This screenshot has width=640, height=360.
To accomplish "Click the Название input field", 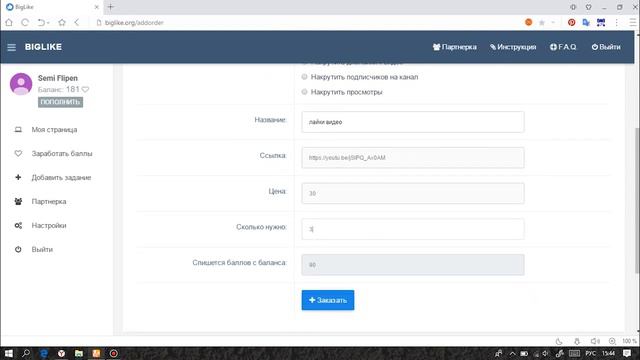I will coord(413,122).
